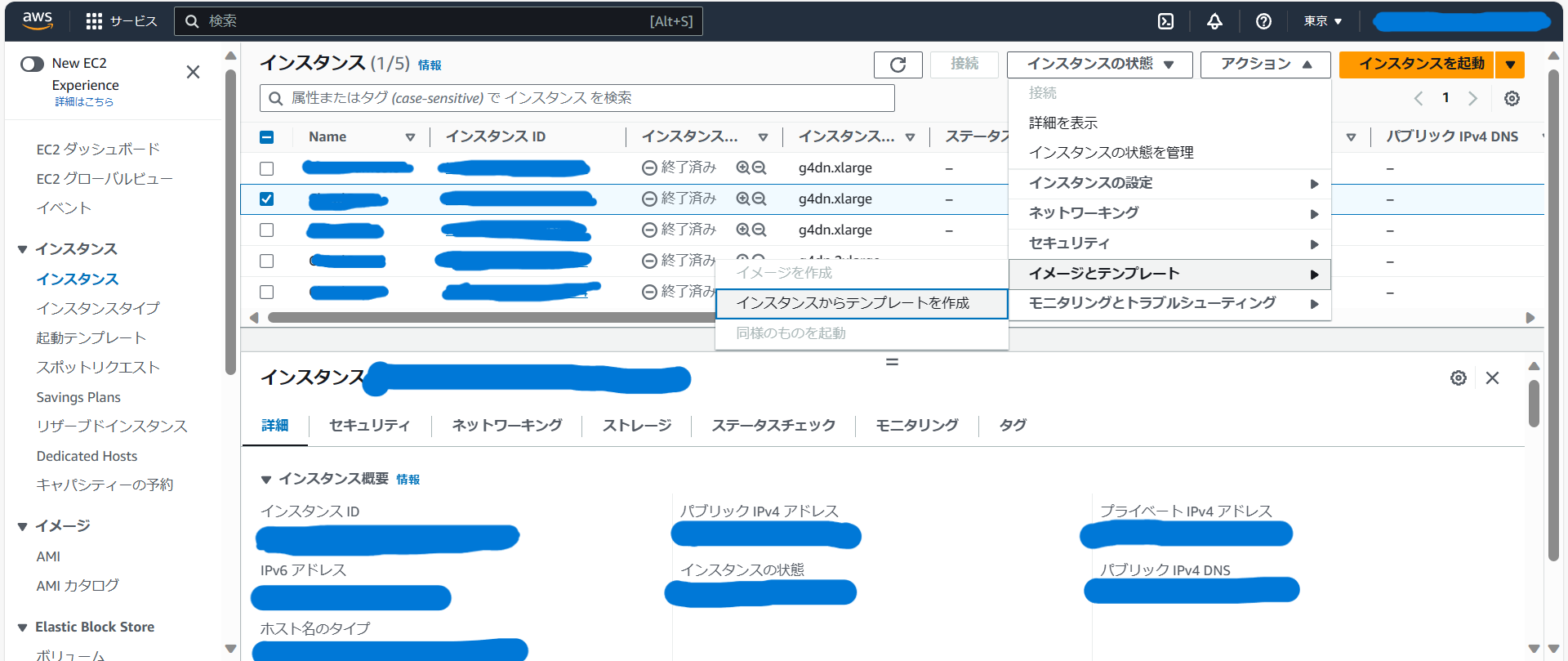Open the 東京 region selector

click(1322, 21)
